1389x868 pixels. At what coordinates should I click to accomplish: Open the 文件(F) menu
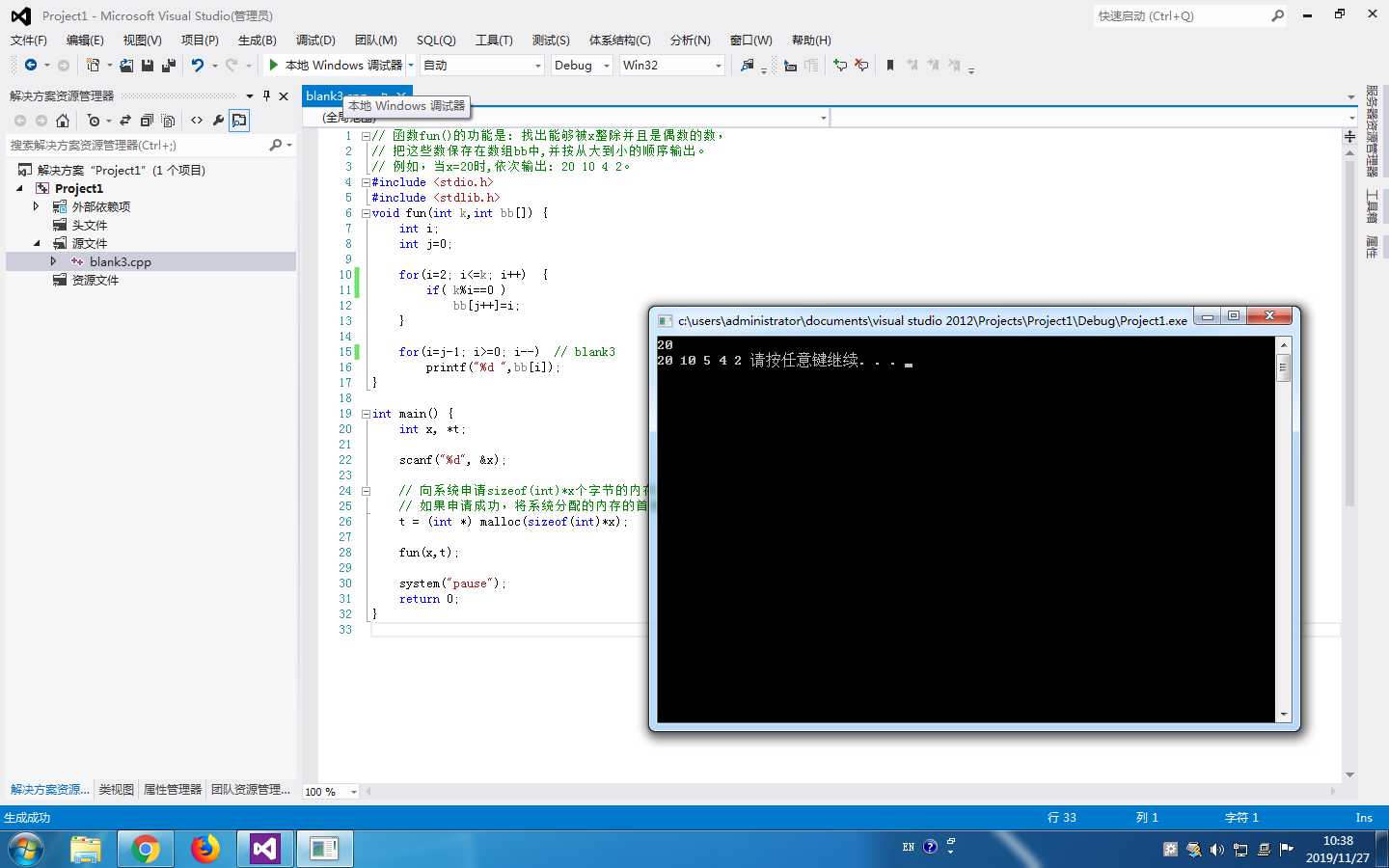(x=28, y=40)
